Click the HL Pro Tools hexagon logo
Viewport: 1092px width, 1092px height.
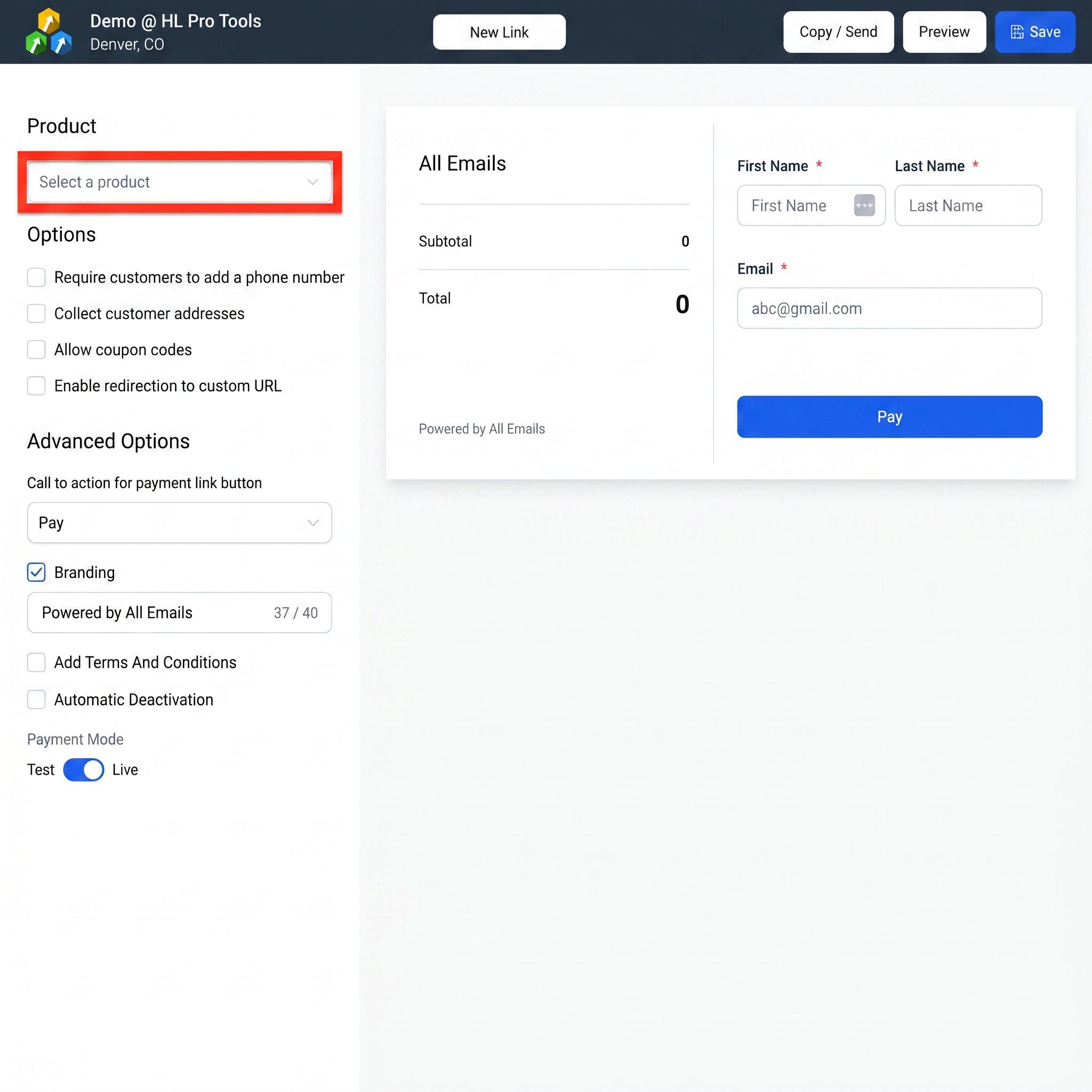click(x=49, y=31)
